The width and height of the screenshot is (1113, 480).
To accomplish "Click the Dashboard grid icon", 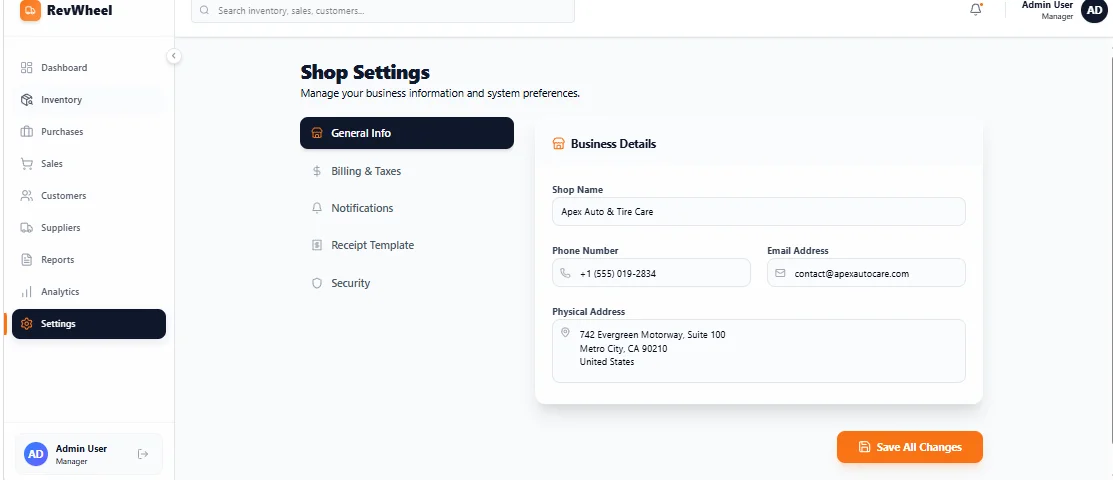I will pyautogui.click(x=27, y=67).
